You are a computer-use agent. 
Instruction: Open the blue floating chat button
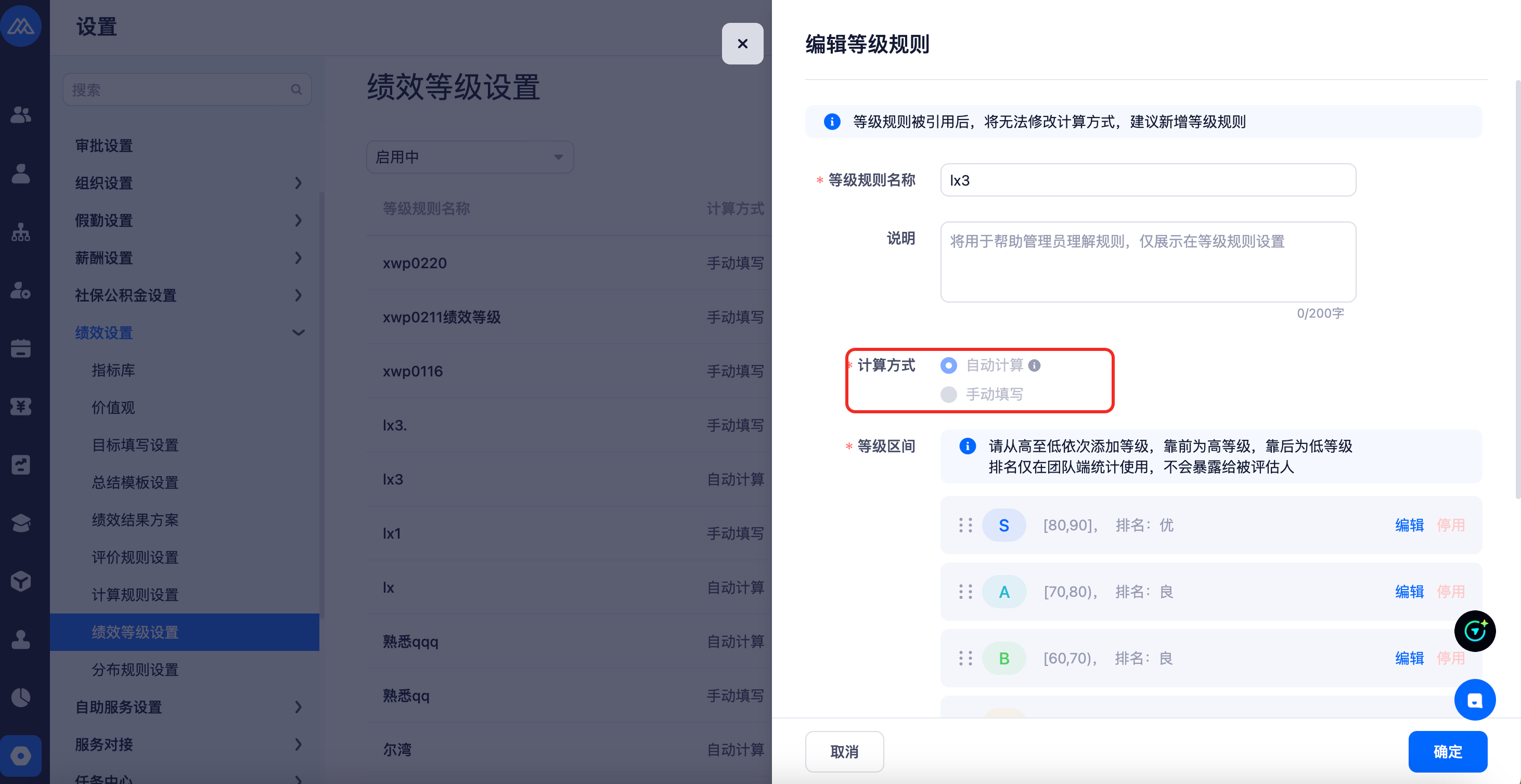point(1474,700)
